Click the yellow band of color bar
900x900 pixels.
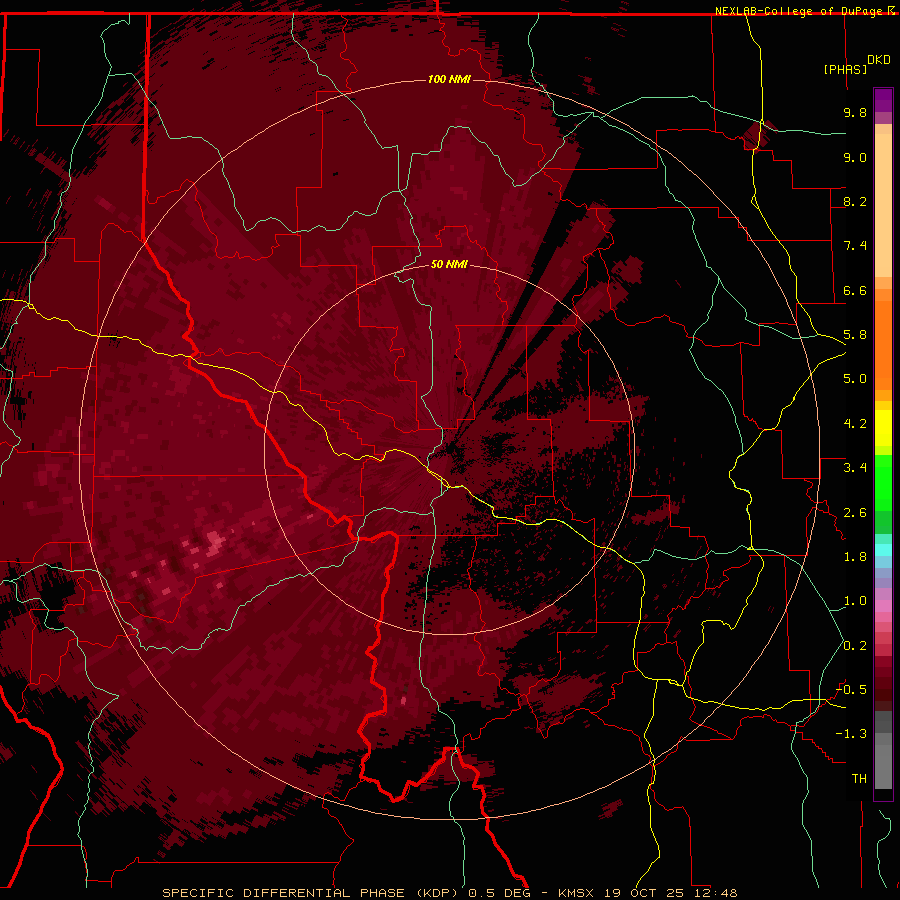click(x=883, y=428)
